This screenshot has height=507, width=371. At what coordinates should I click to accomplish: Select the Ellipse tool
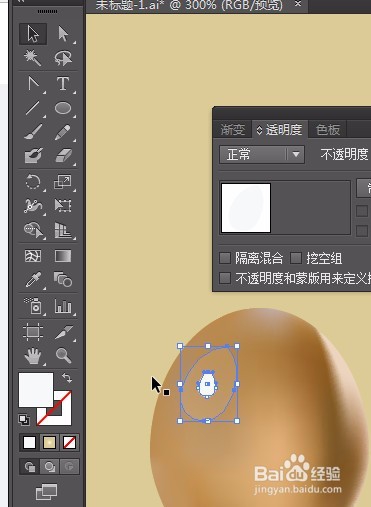click(63, 108)
